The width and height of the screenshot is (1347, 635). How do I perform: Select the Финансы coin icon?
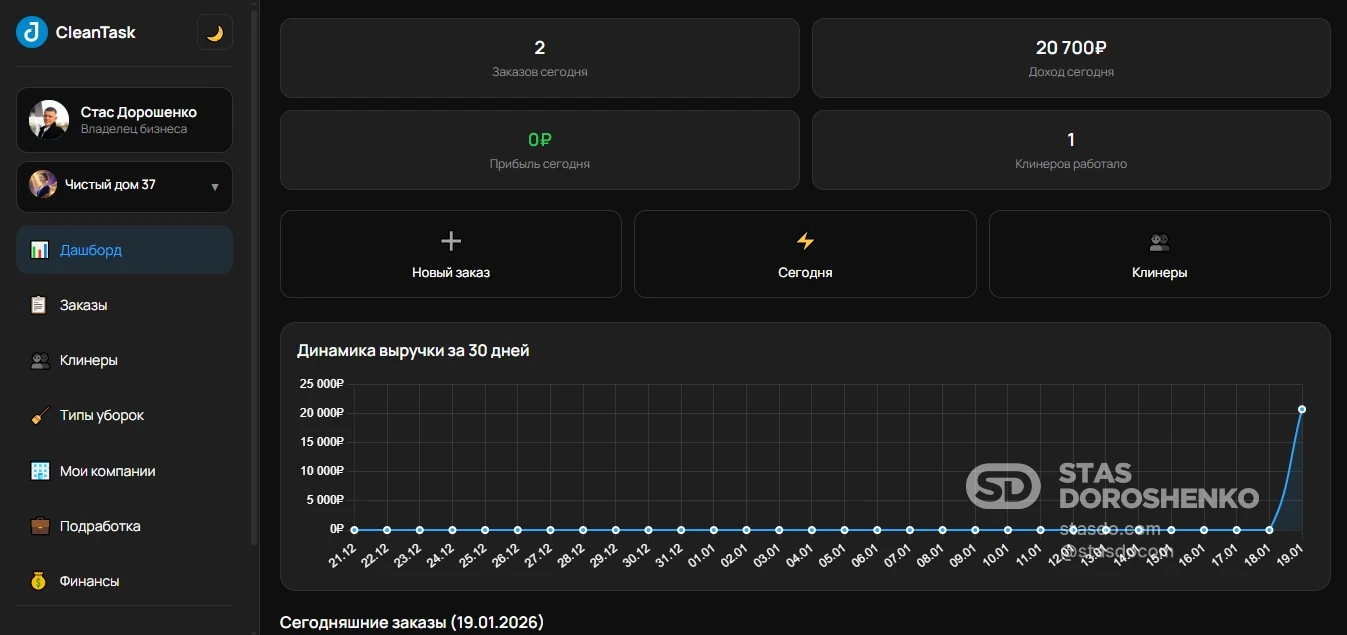38,580
